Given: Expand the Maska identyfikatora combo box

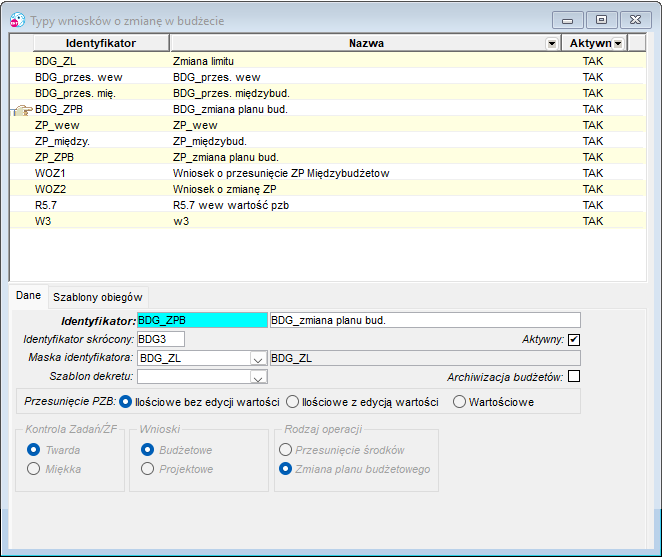Looking at the screenshot, I should pos(258,358).
